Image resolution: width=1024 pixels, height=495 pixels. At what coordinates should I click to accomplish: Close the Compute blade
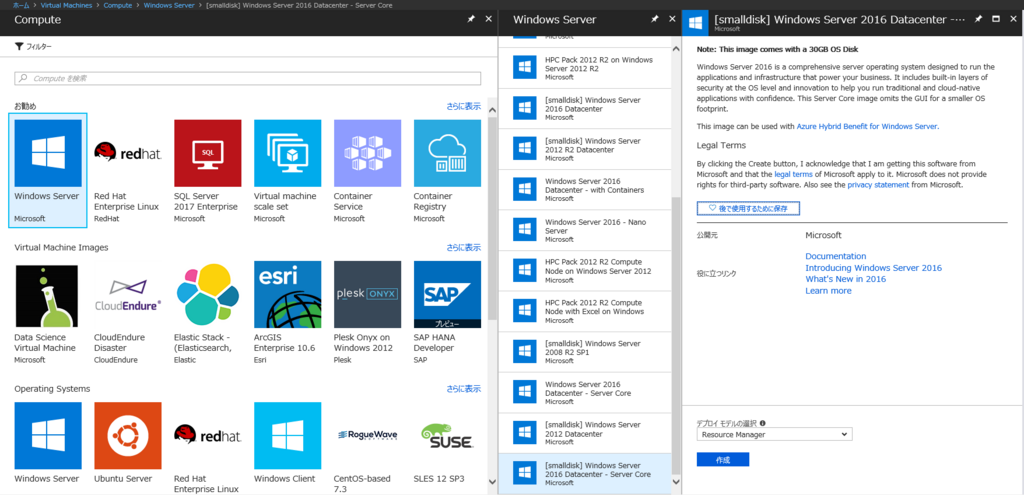pos(488,20)
